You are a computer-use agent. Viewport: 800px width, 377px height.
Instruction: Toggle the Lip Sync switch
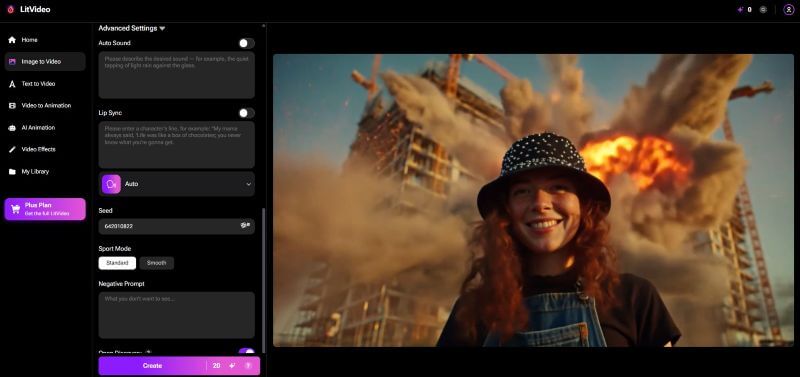tap(246, 113)
